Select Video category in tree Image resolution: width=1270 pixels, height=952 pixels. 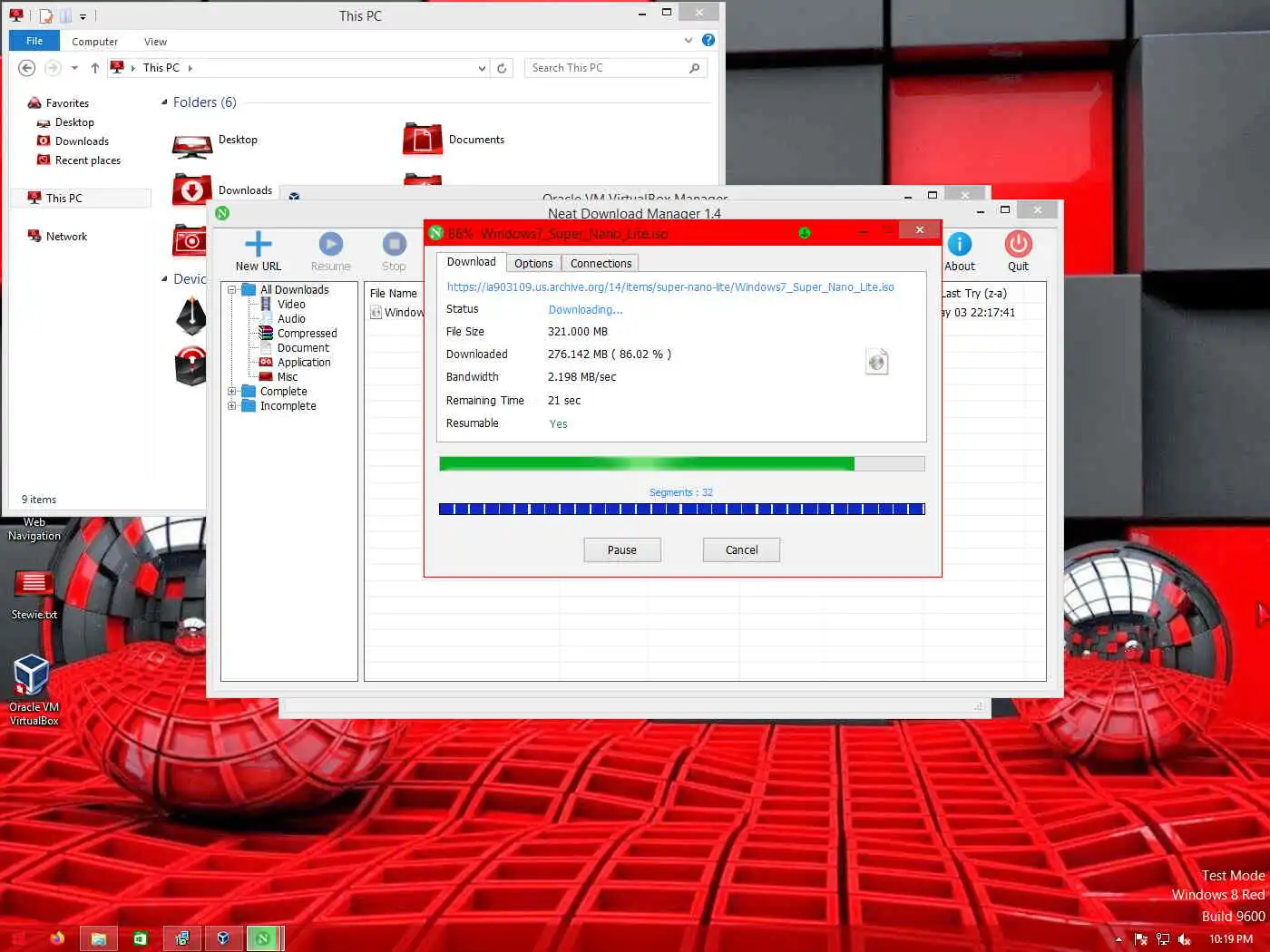tap(291, 305)
